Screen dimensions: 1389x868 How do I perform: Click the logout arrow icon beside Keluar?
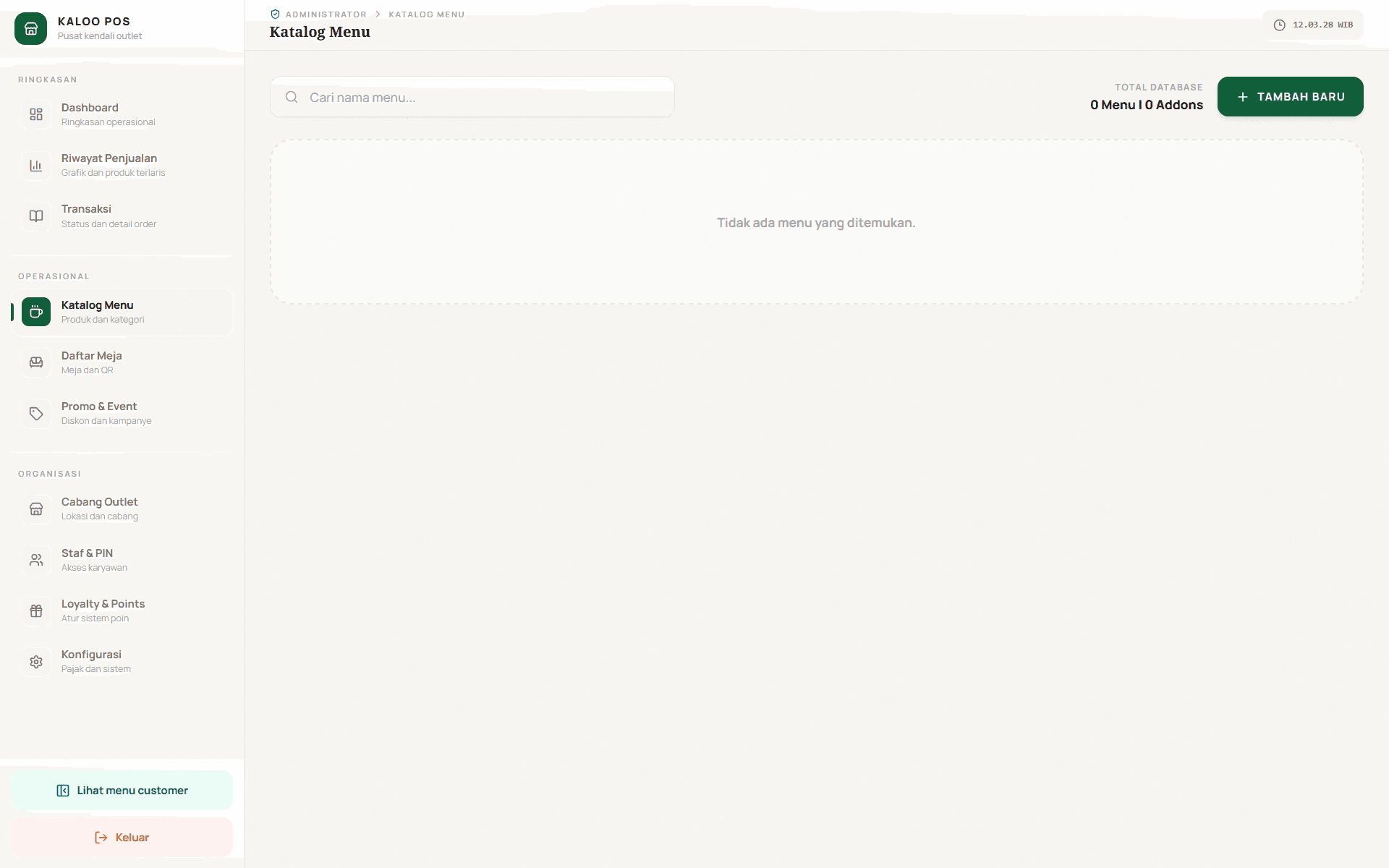[101, 837]
